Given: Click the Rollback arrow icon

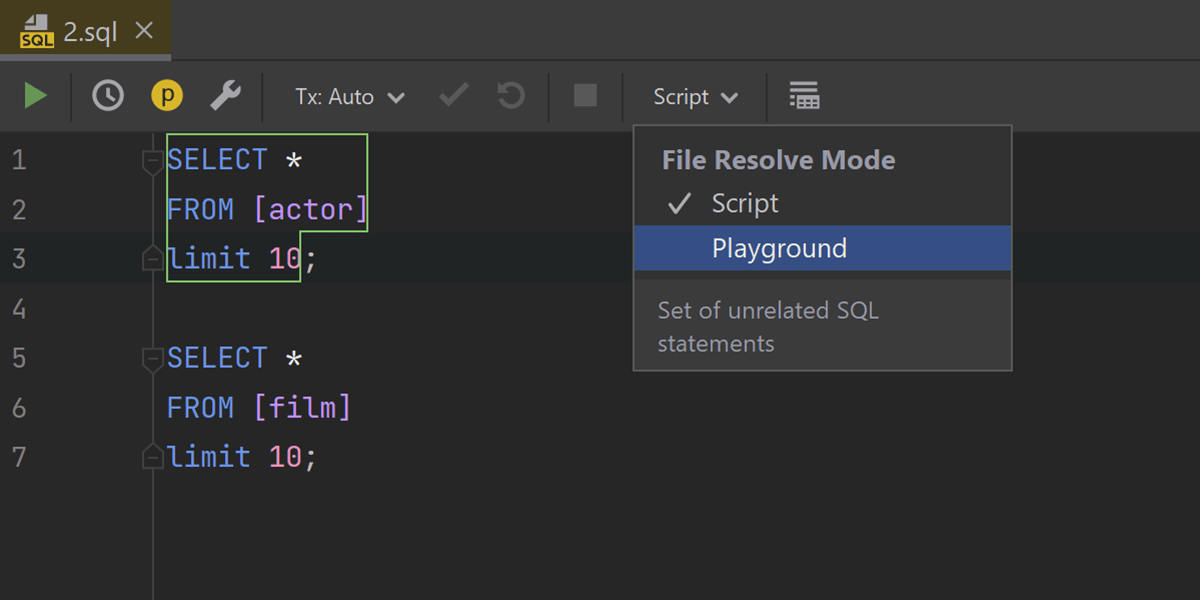Looking at the screenshot, I should (x=511, y=96).
